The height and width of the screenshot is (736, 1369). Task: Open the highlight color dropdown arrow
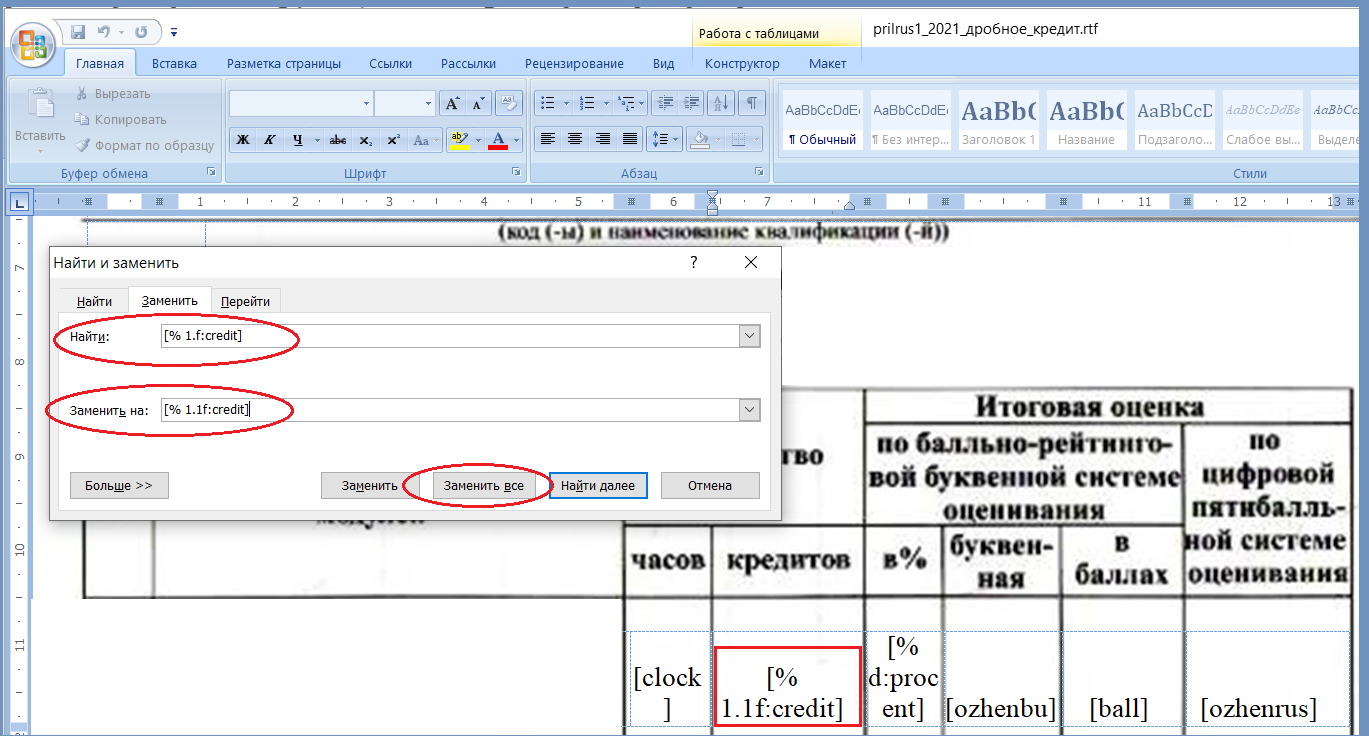coord(478,140)
